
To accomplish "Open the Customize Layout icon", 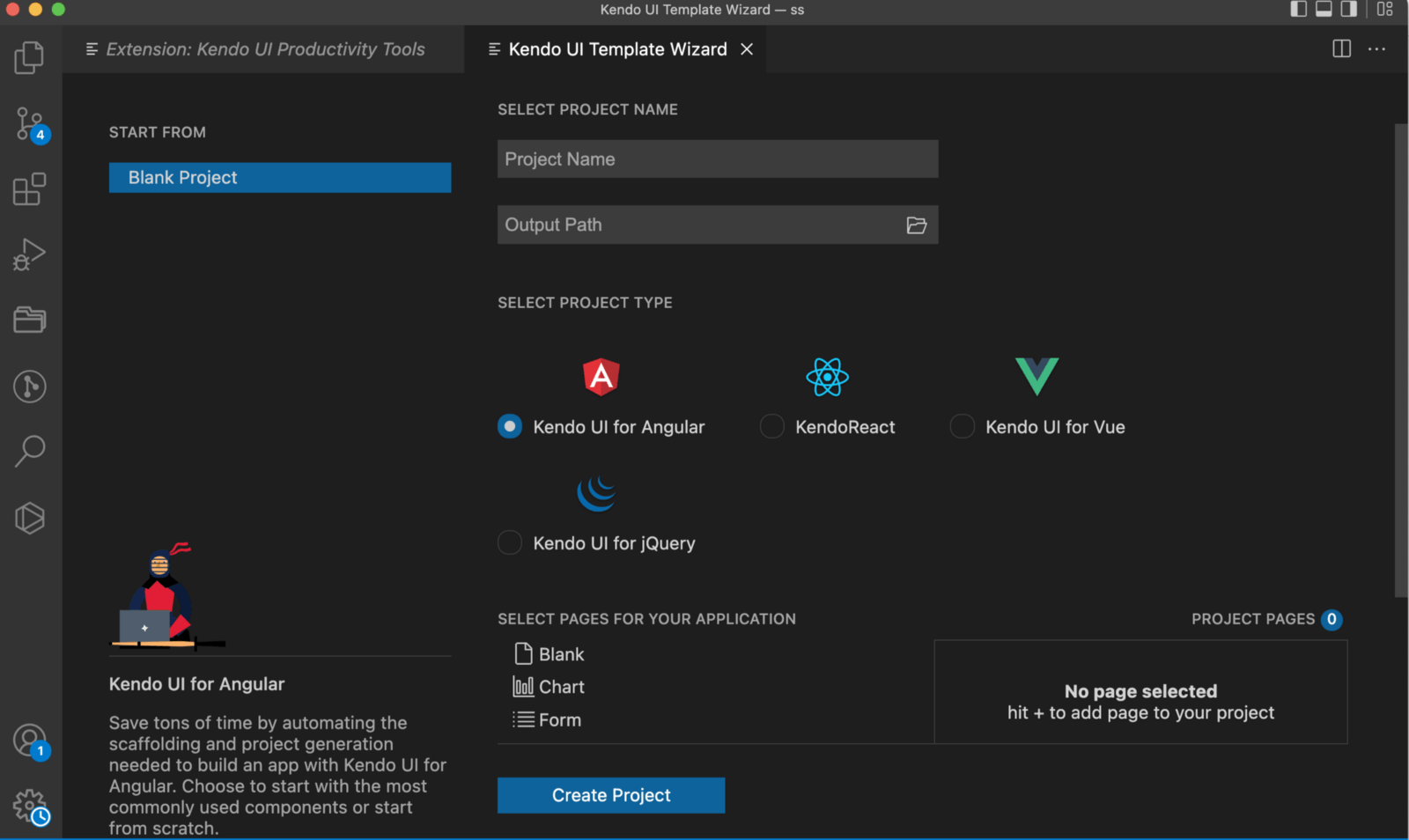I will coord(1385,10).
